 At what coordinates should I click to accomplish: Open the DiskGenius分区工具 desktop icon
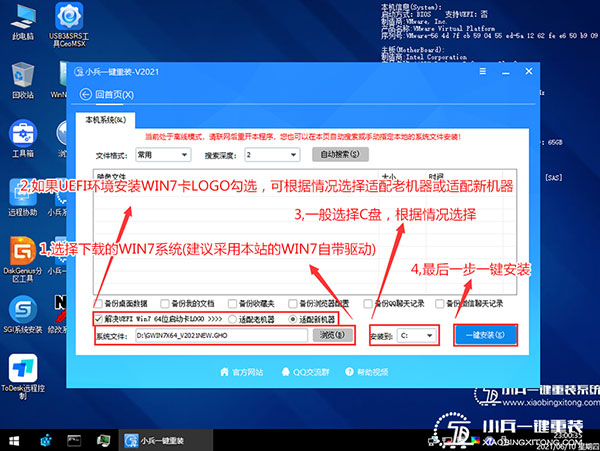pyautogui.click(x=23, y=259)
